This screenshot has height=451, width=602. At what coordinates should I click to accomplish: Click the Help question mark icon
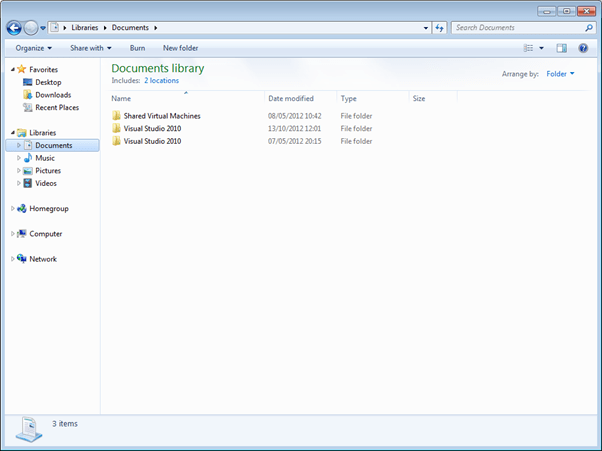point(583,48)
